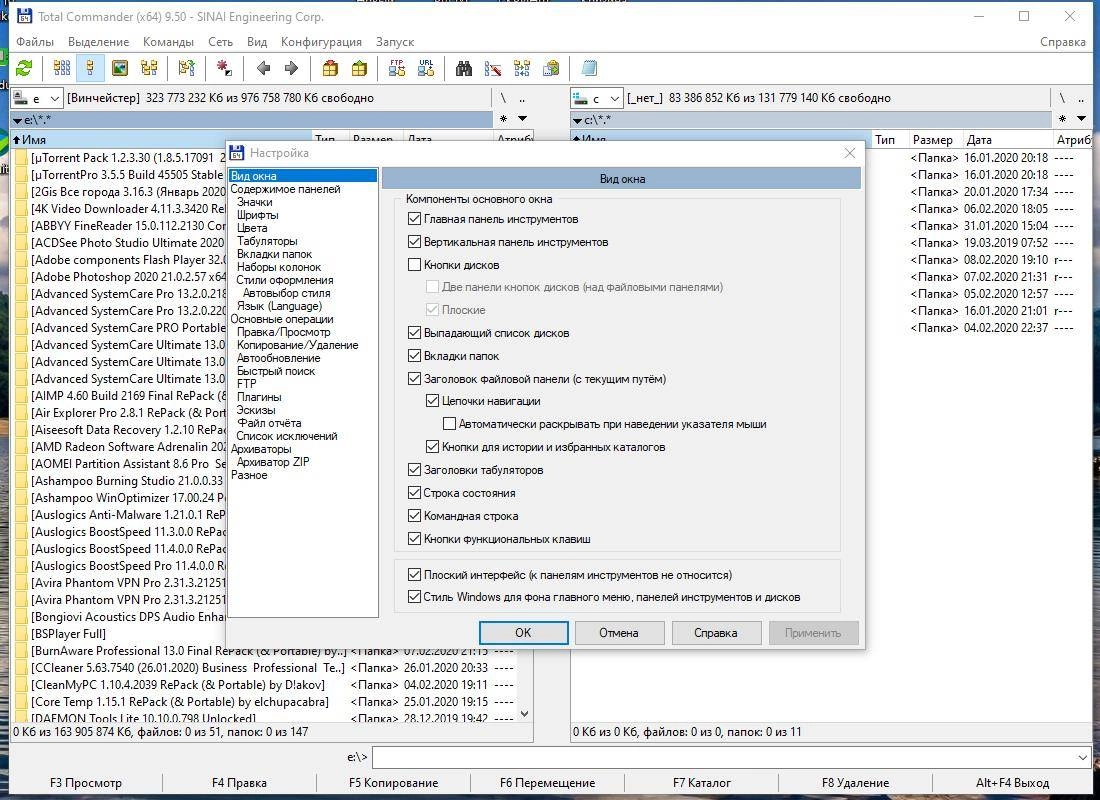Open right panel favorites asterisk button
1100x800 pixels.
point(1063,119)
